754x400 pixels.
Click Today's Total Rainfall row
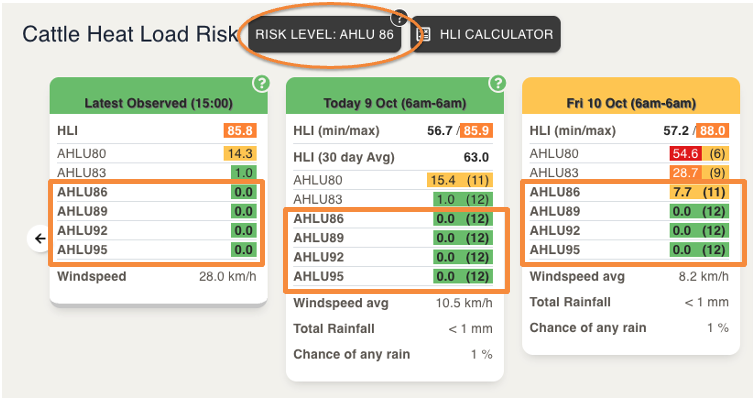point(393,329)
